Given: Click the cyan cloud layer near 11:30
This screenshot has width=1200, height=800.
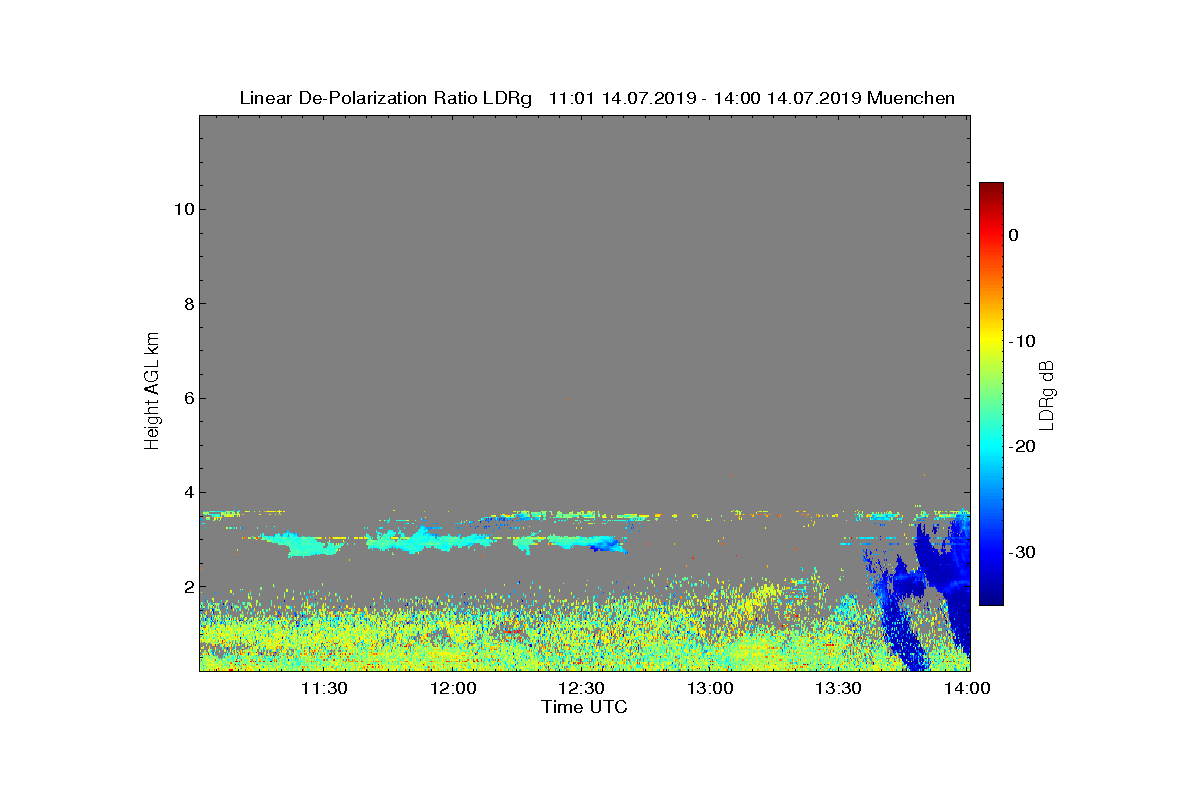Looking at the screenshot, I should click(x=303, y=544).
